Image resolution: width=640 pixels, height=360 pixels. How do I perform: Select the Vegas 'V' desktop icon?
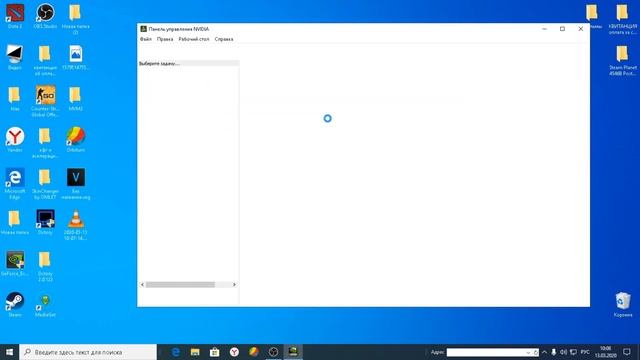(x=76, y=184)
